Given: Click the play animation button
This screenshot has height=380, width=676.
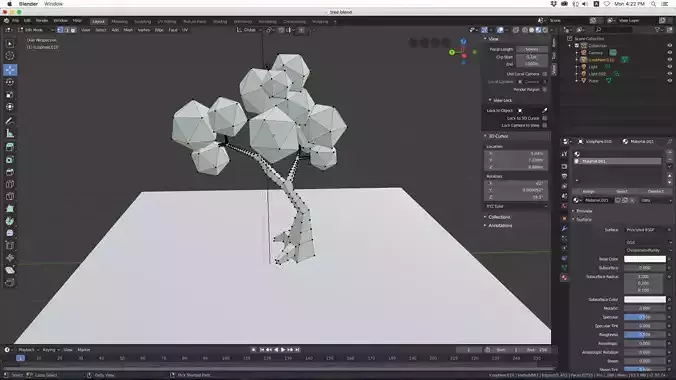Looking at the screenshot, I should point(283,350).
